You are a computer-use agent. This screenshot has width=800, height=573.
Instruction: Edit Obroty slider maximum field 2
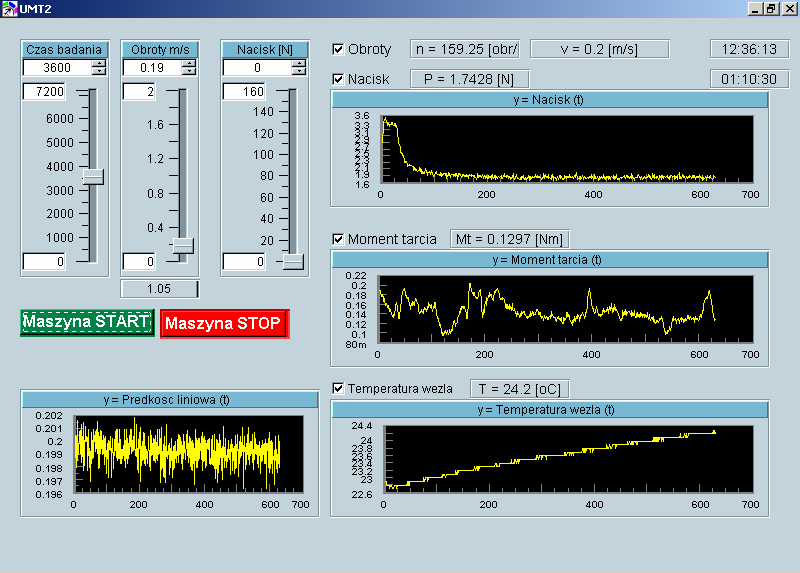click(x=139, y=91)
